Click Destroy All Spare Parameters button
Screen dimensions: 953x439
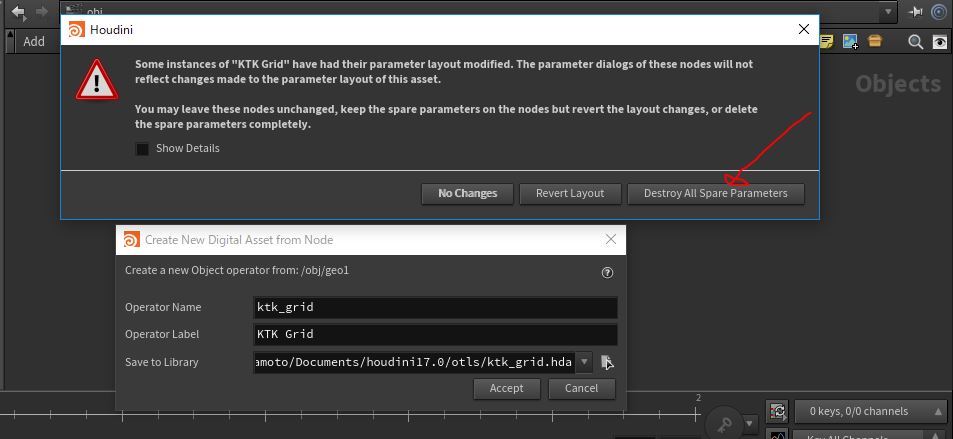716,193
